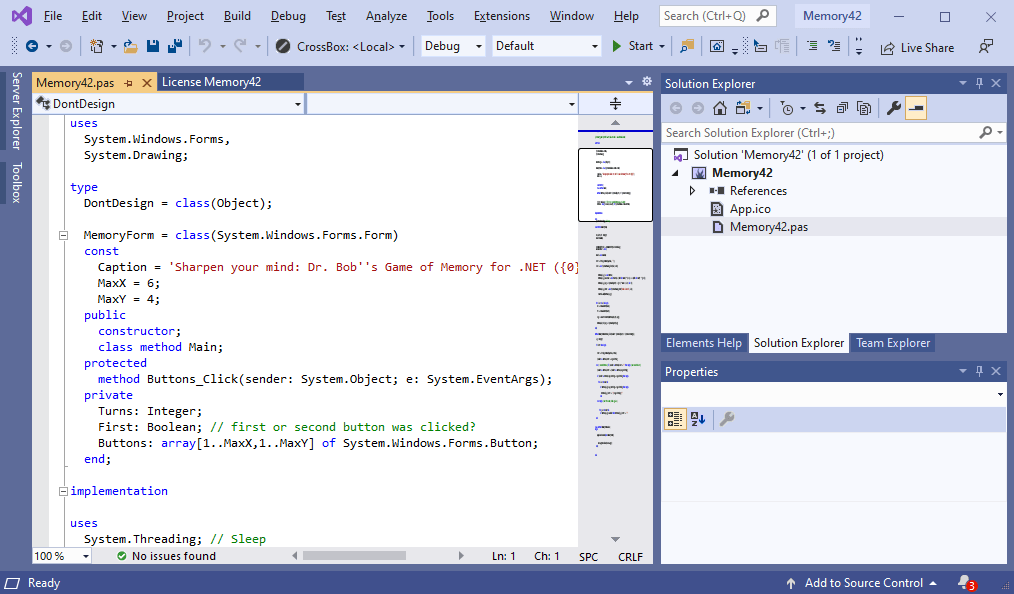
Task: Toggle Alphabetical sort in Properties panel
Action: (x=698, y=419)
